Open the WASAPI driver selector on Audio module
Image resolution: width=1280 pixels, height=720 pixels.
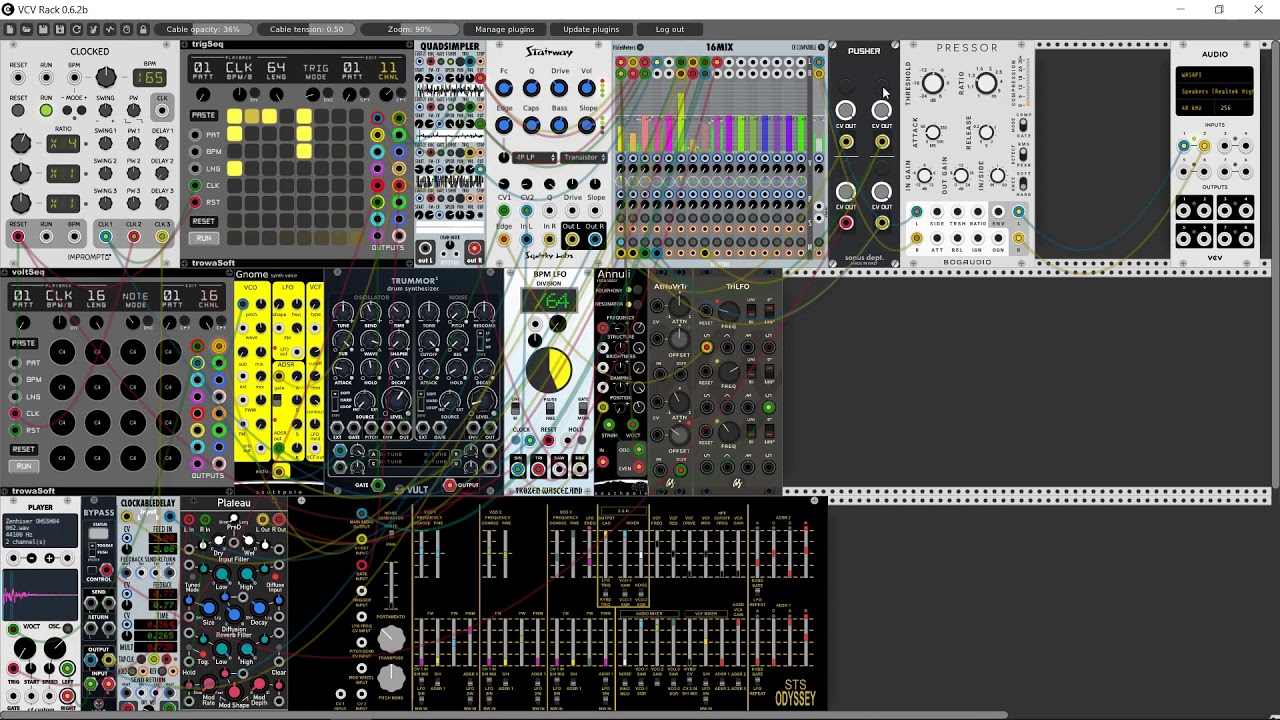pos(1214,75)
